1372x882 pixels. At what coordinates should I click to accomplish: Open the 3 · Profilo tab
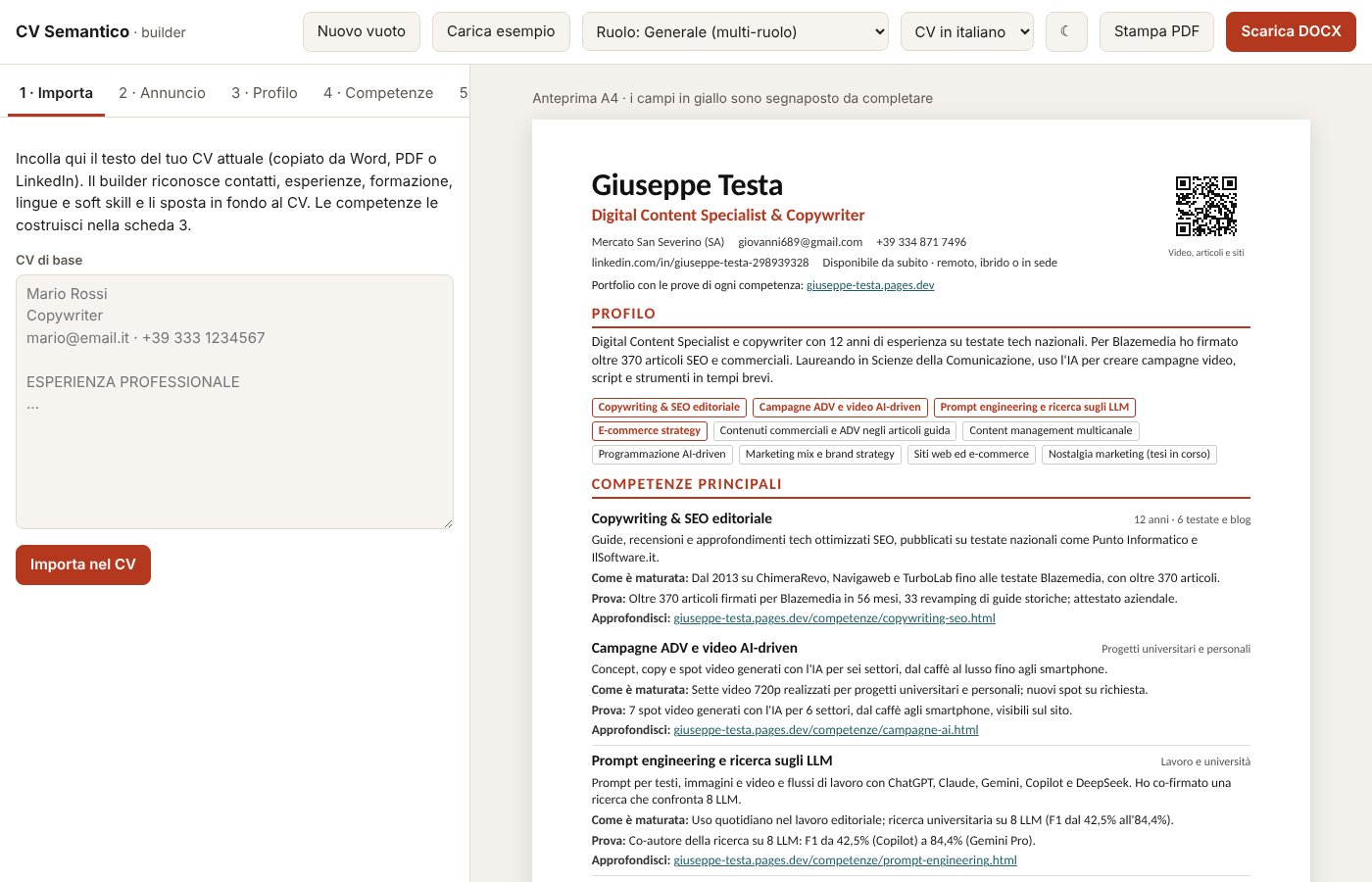[x=265, y=93]
